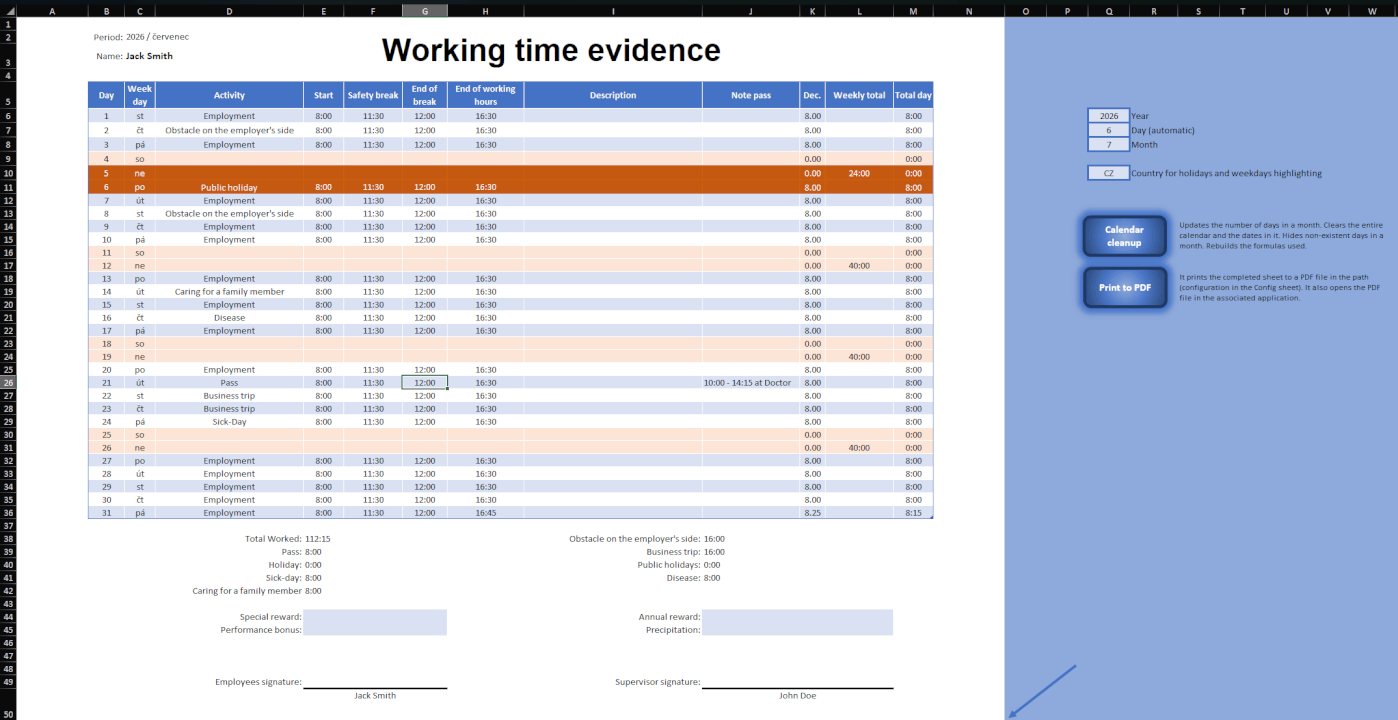This screenshot has height=720, width=1398.
Task: Select Business trip activity cell for day 22
Action: click(x=229, y=396)
